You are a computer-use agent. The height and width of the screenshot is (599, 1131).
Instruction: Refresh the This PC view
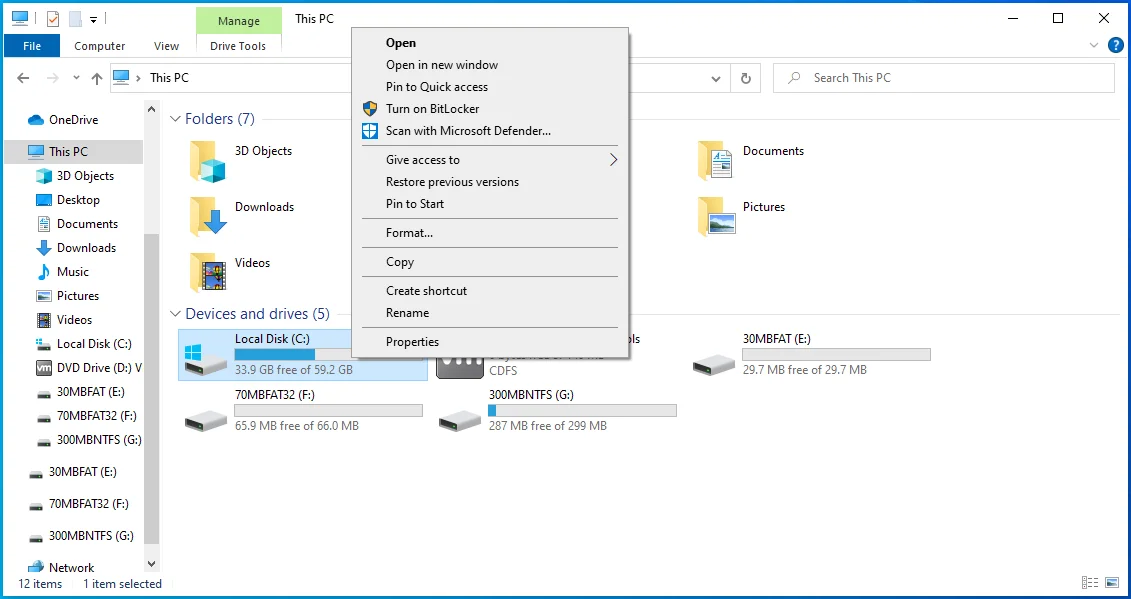[x=746, y=78]
